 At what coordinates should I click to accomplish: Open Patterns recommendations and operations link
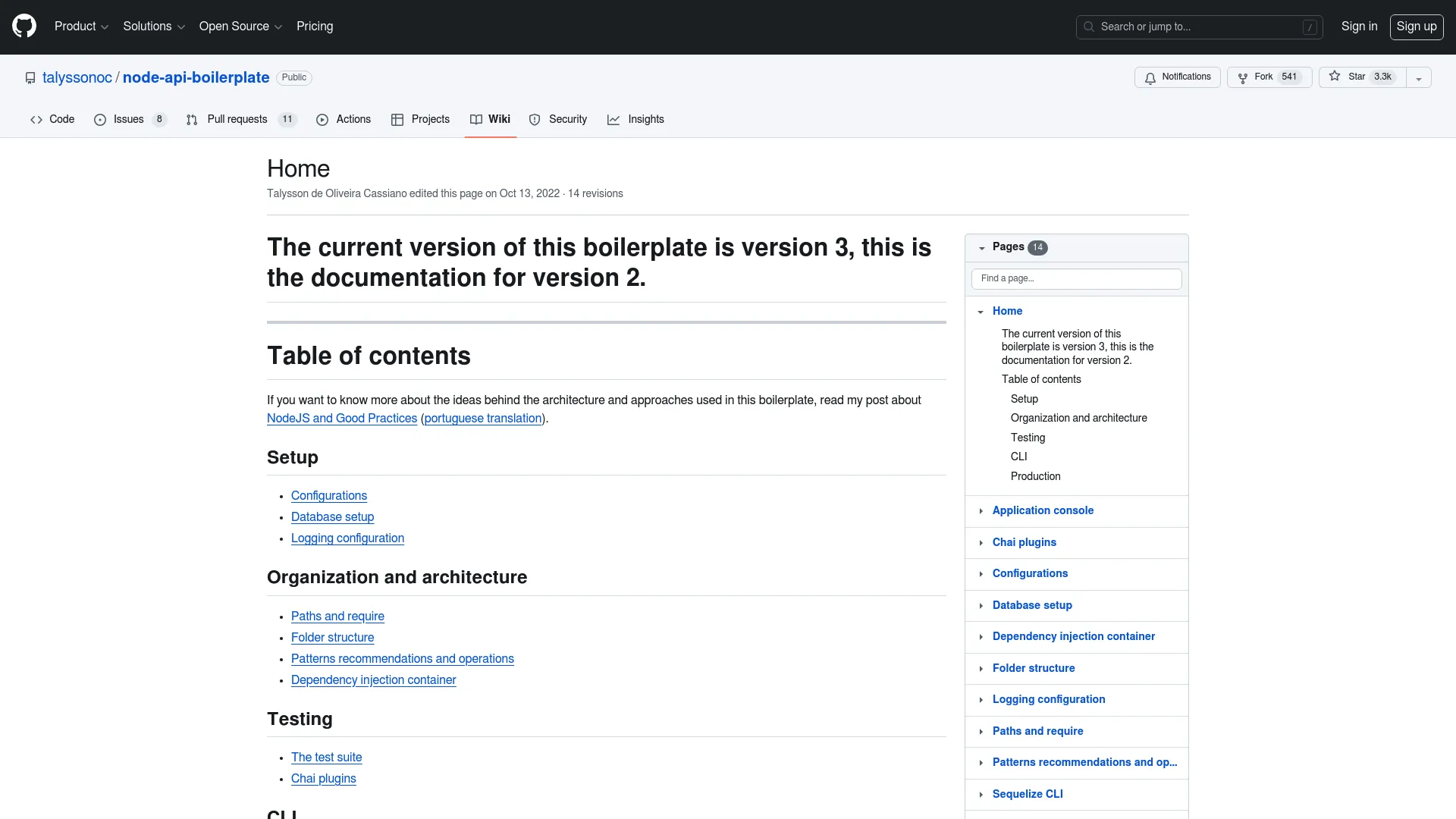(x=403, y=659)
